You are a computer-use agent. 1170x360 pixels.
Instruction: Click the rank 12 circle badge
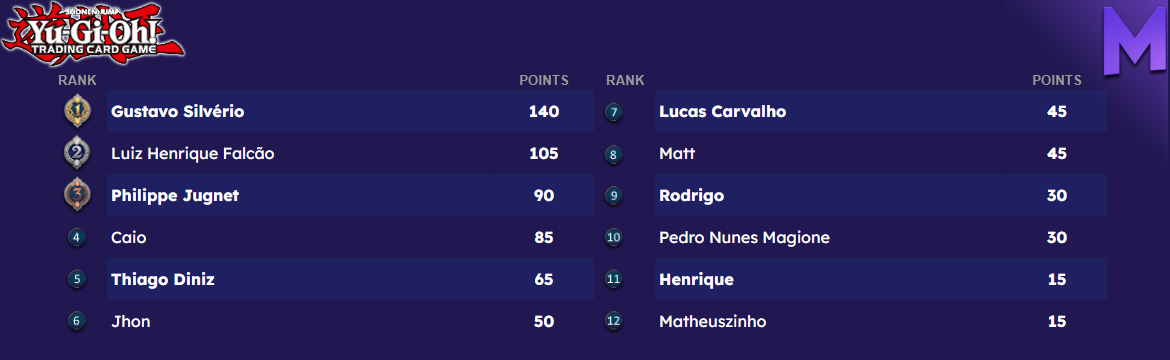[x=614, y=322]
